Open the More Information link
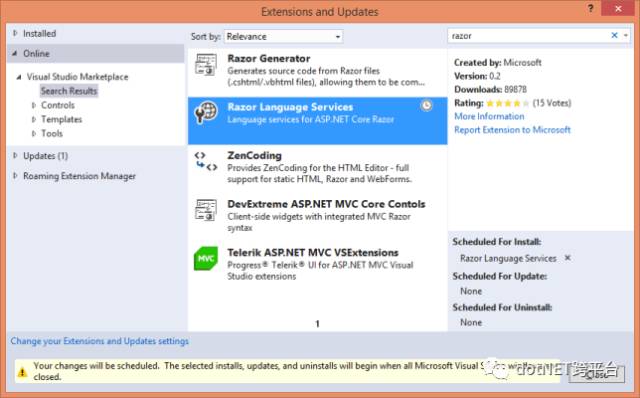 click(x=489, y=116)
